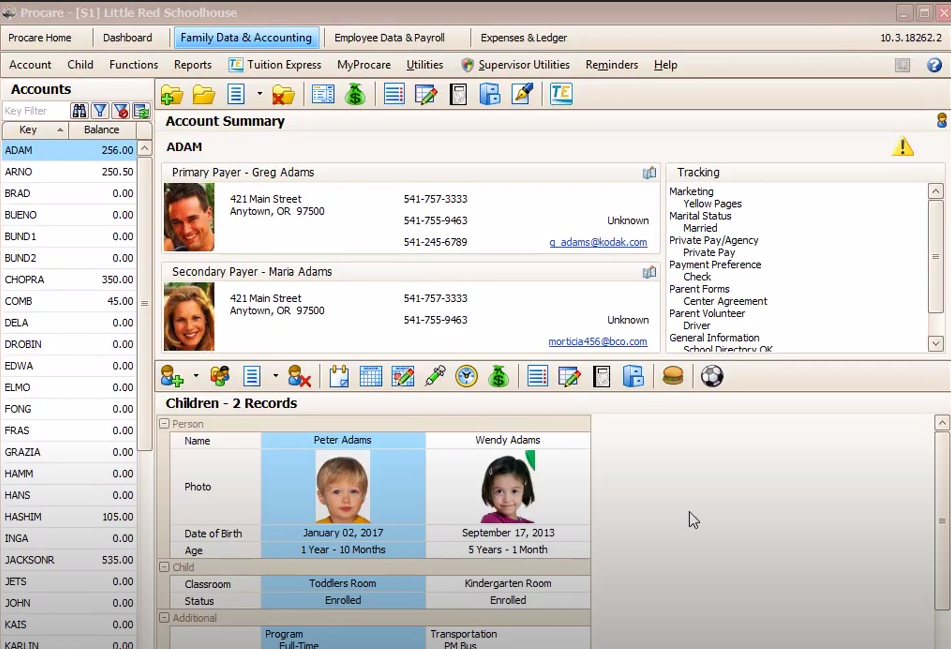Viewport: 951px width, 649px height.
Task: Click the green money bag in children toolbar
Action: click(x=499, y=377)
